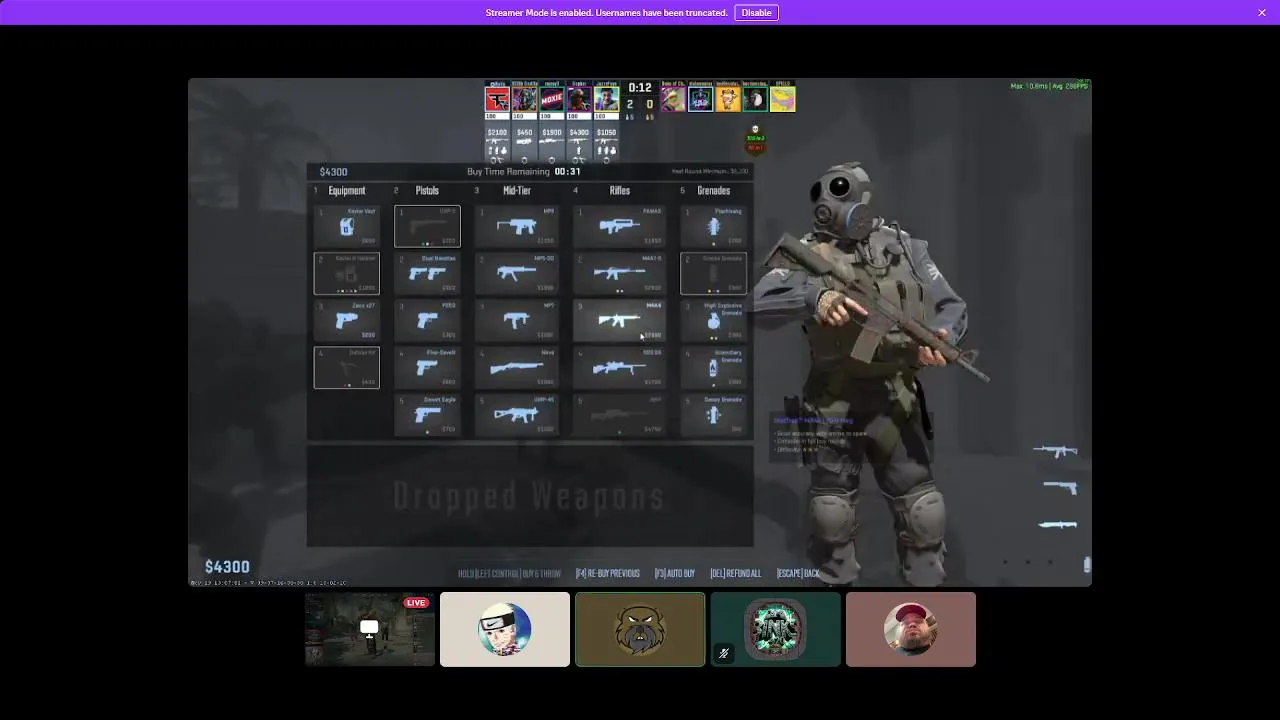This screenshot has height=720, width=1280.
Task: Select the red cap participant tile
Action: coord(911,629)
